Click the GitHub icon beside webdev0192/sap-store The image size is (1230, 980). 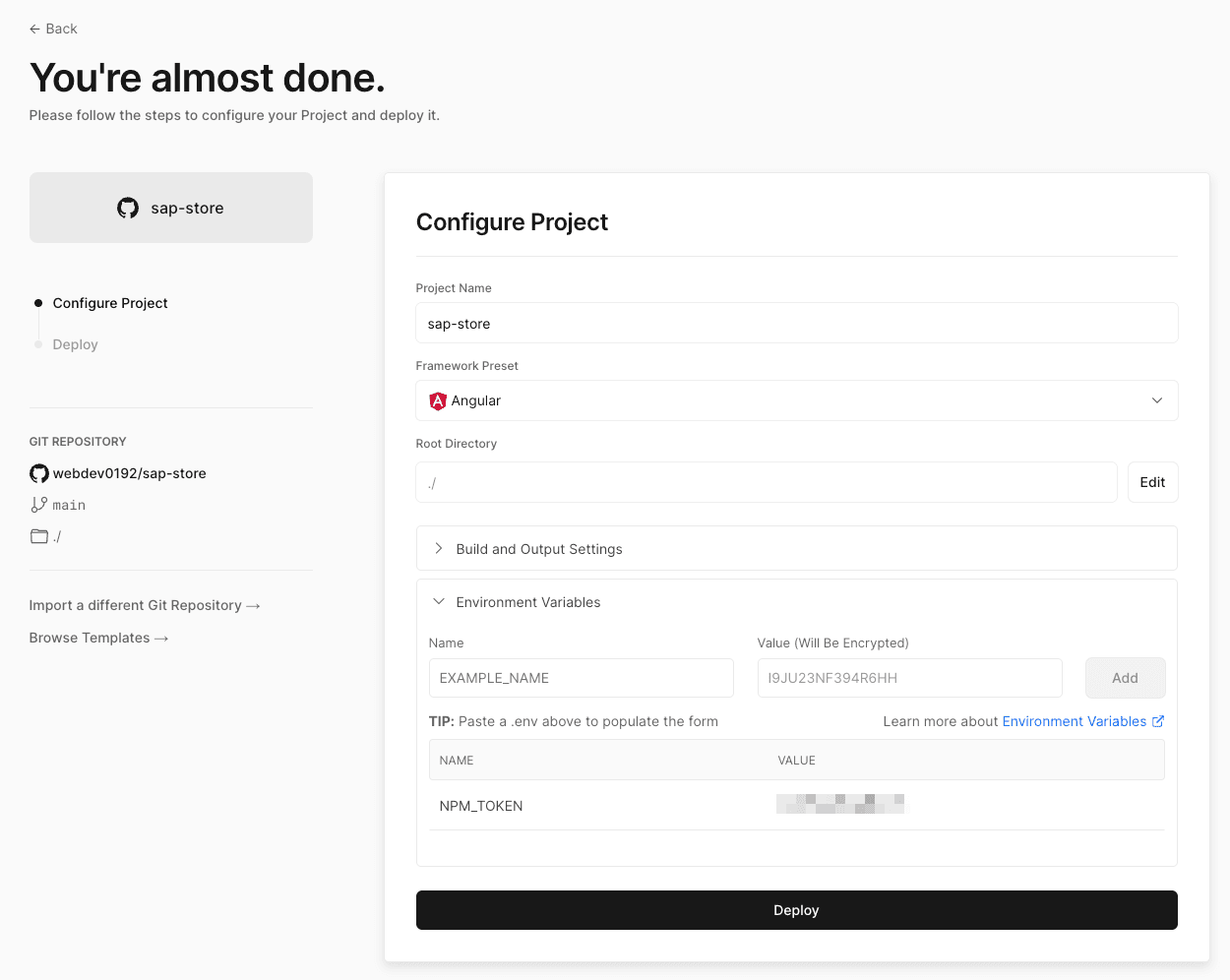[37, 473]
